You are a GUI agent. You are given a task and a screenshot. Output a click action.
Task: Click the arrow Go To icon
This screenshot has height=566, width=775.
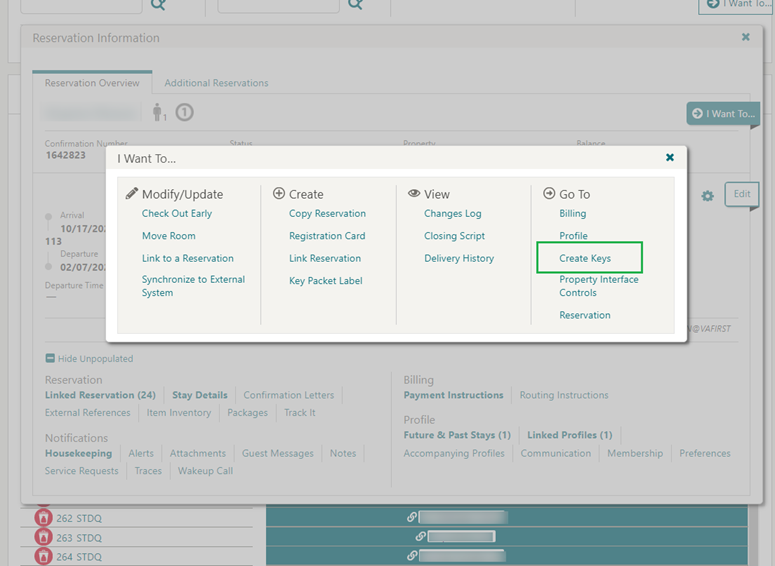[x=549, y=193]
